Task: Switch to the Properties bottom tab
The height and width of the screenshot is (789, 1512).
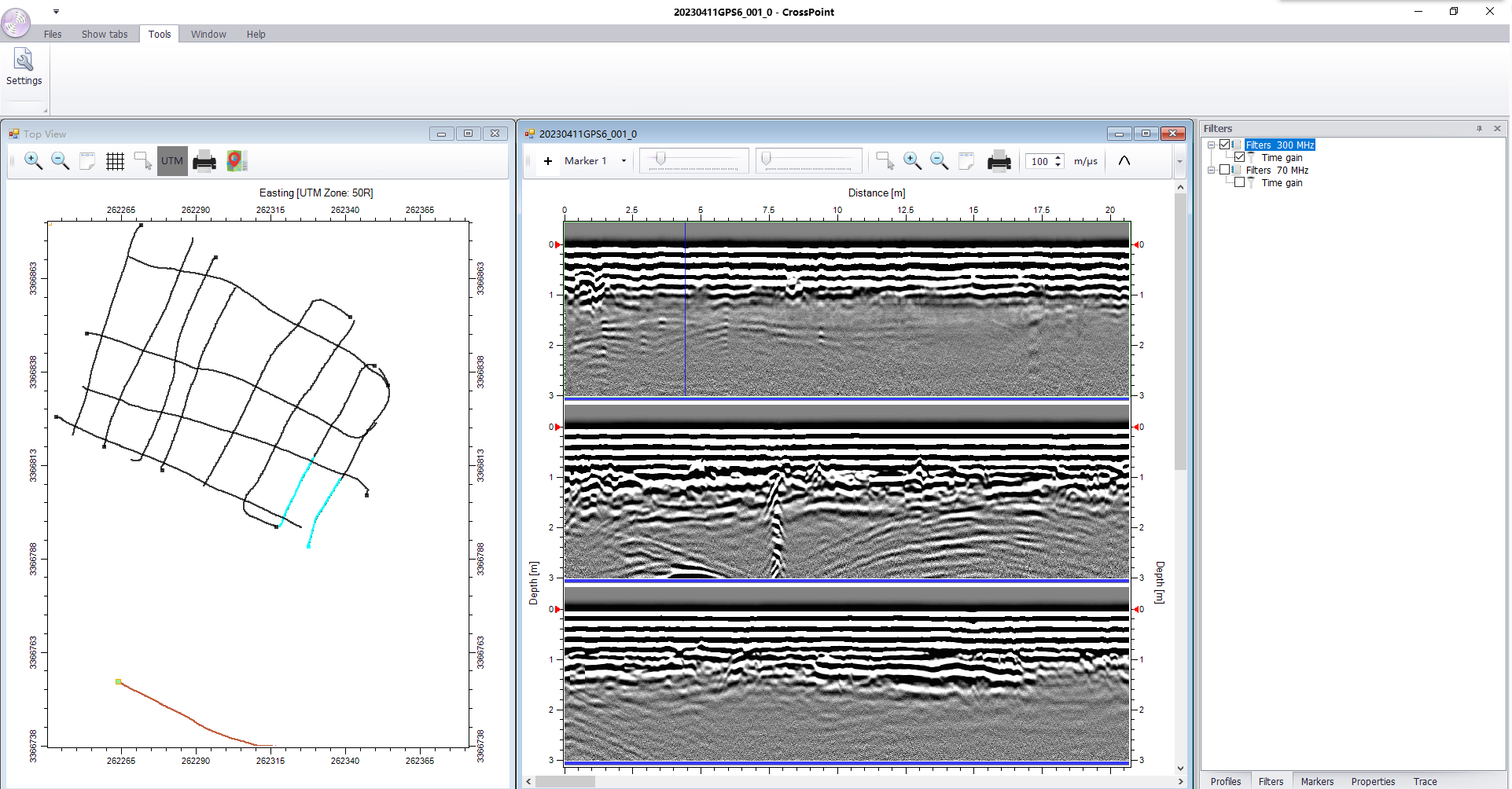Action: coord(1373,781)
